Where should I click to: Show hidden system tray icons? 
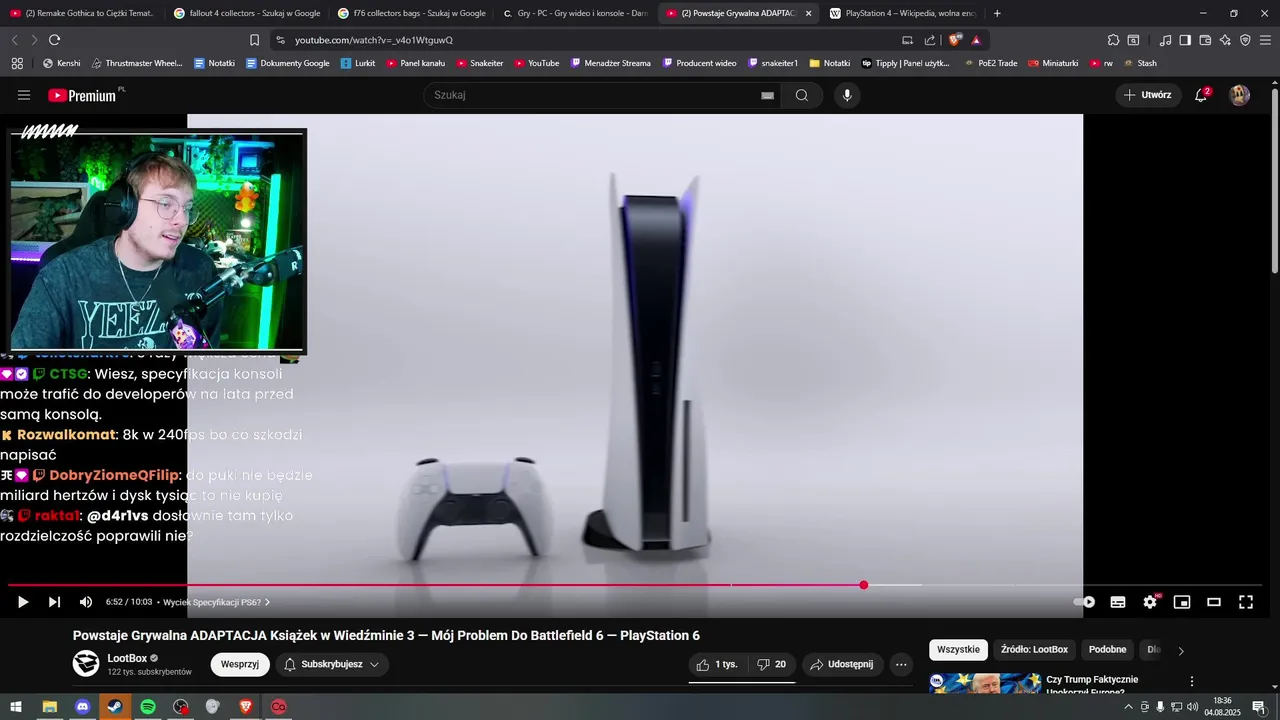(x=1129, y=707)
